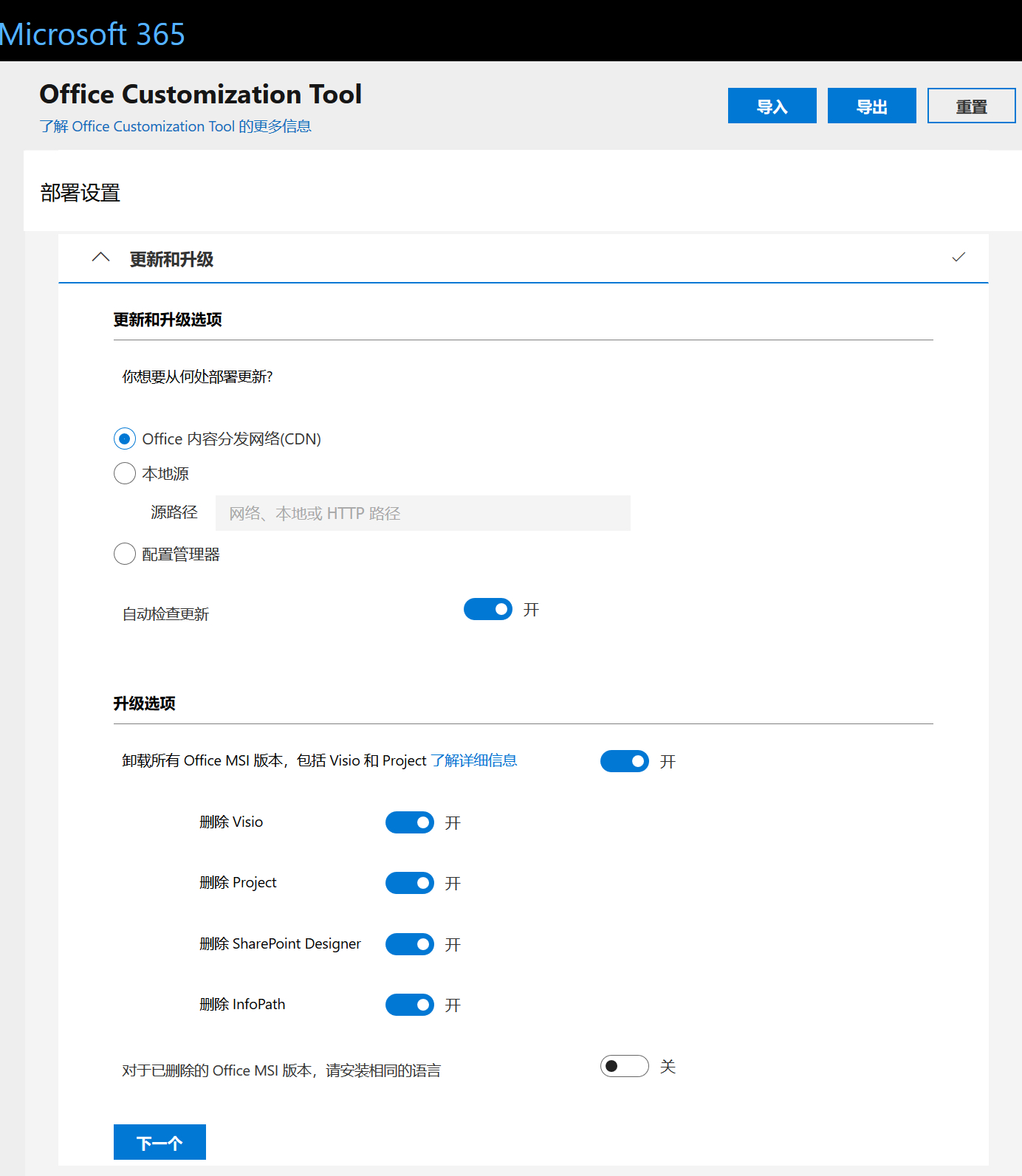This screenshot has height=1176, width=1022.
Task: Click the 导入 button
Action: [x=772, y=106]
